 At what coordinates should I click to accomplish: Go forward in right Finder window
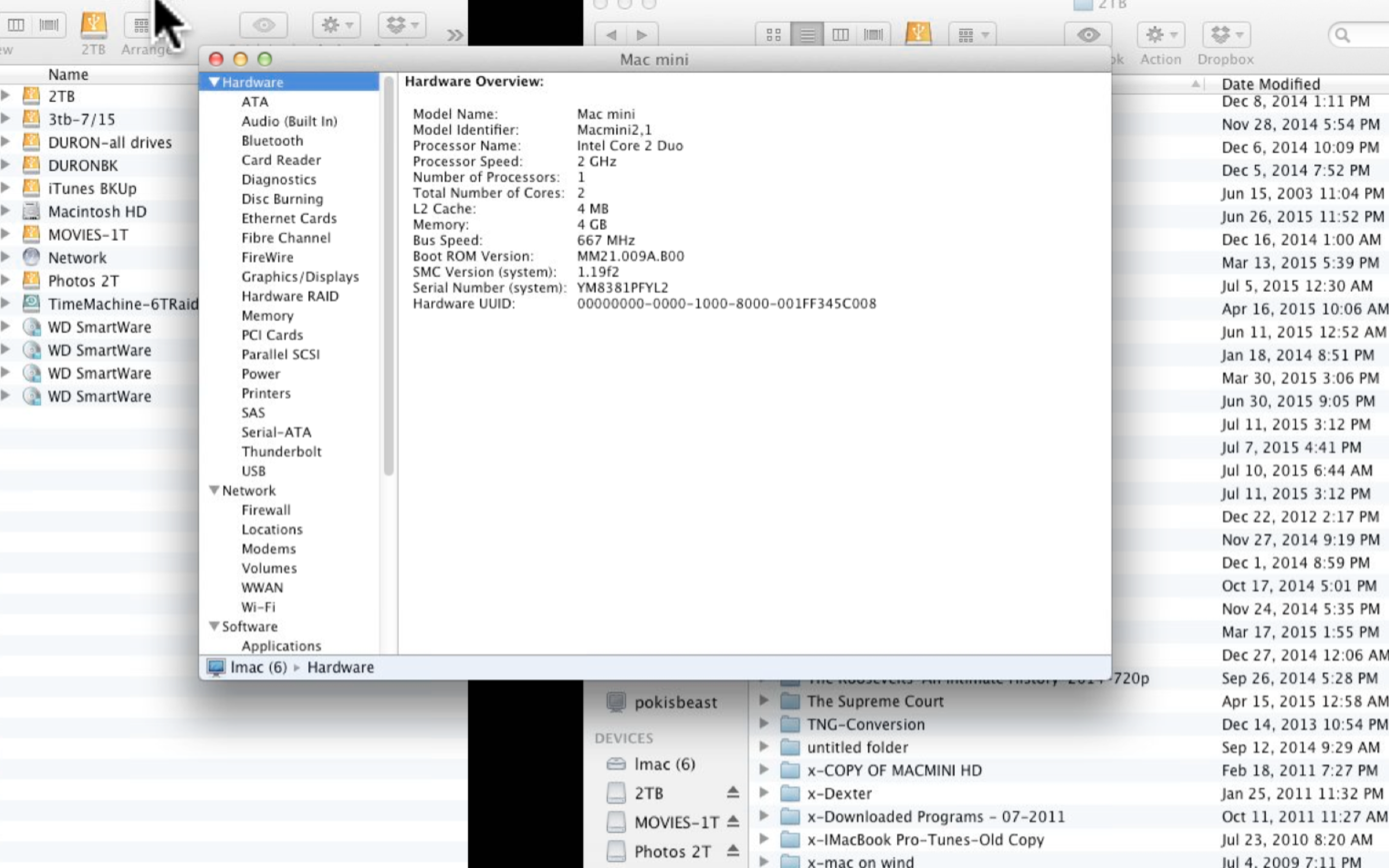click(642, 35)
